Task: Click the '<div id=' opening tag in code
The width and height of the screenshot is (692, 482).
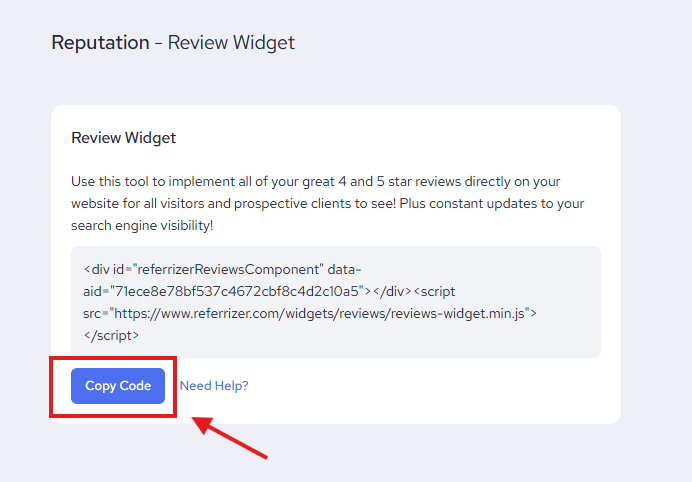Action: (x=108, y=269)
